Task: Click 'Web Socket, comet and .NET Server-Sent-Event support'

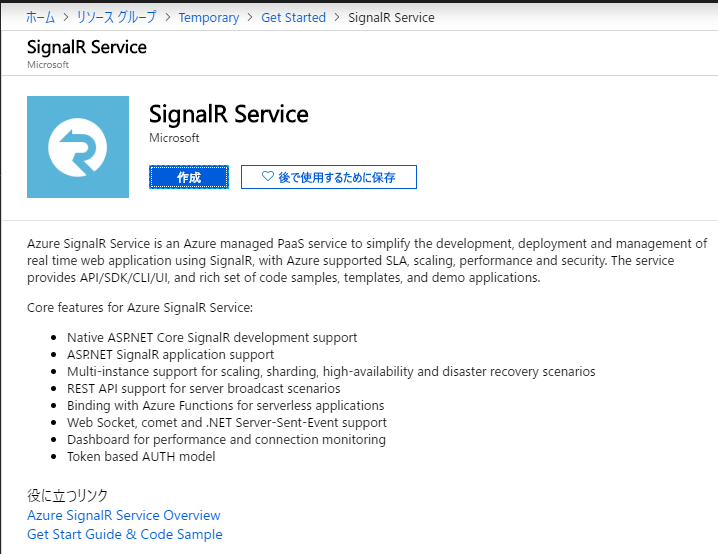Action: click(x=227, y=423)
